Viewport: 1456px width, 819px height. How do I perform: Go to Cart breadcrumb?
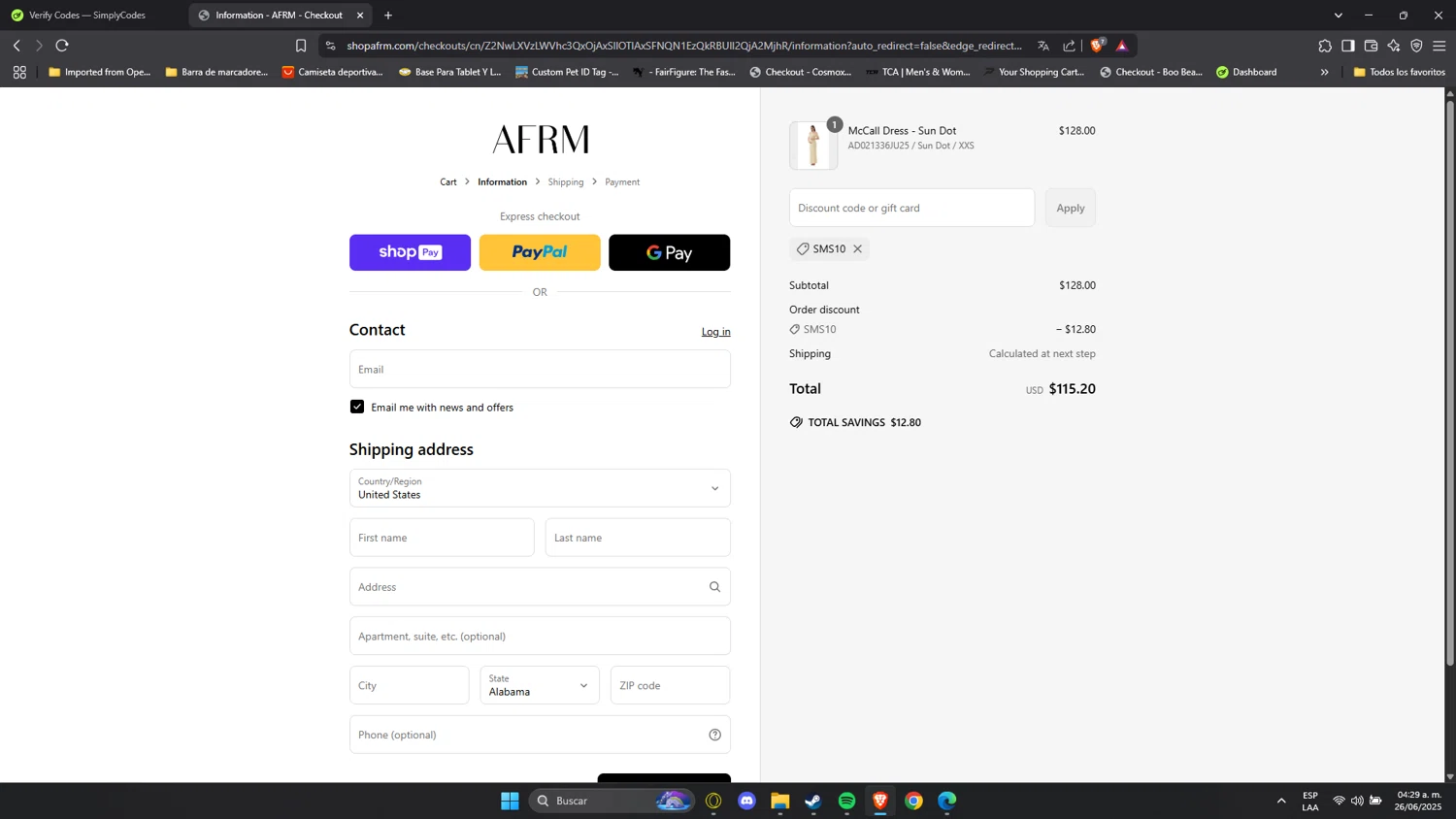point(448,182)
